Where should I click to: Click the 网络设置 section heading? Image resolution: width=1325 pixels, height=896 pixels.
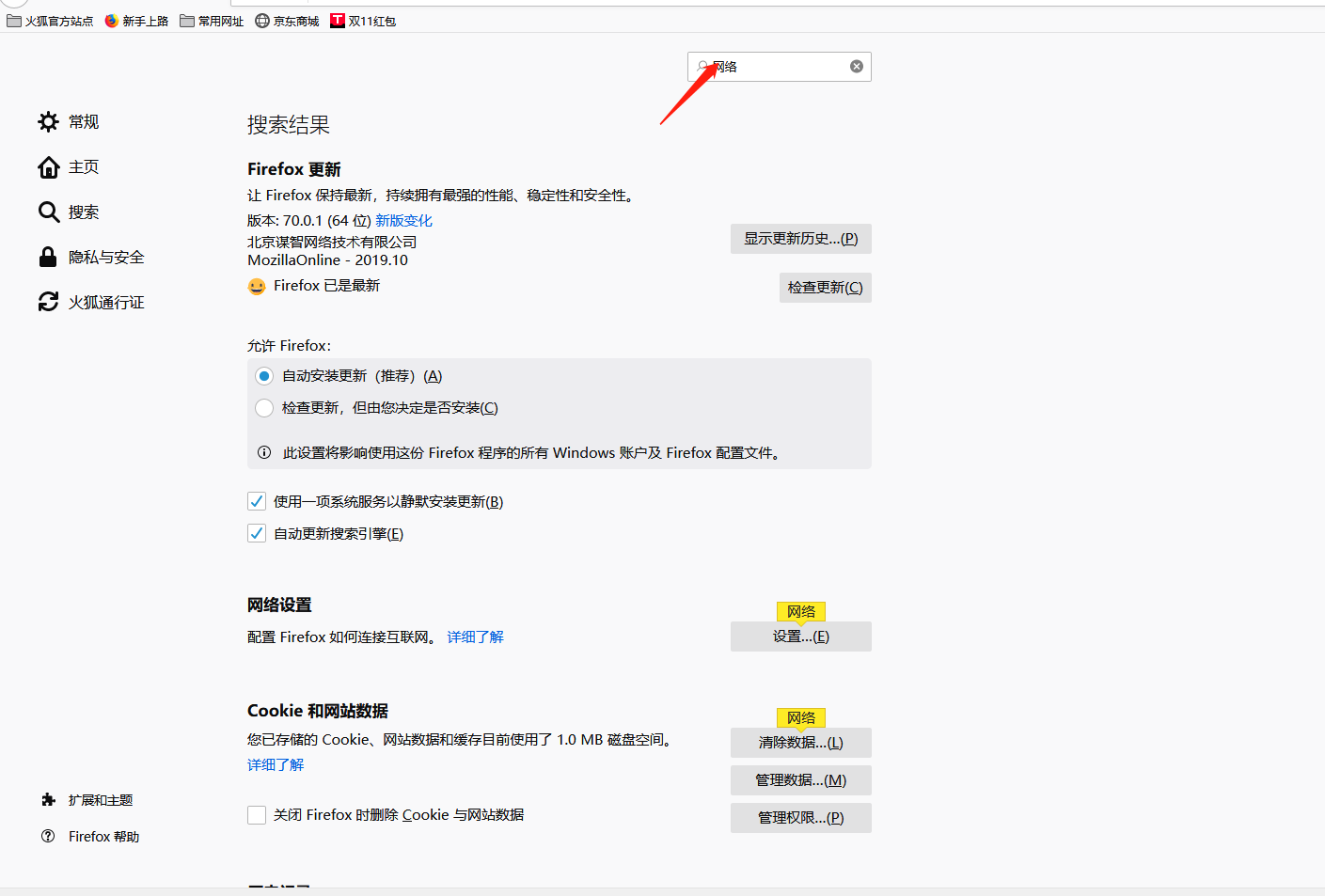[279, 605]
